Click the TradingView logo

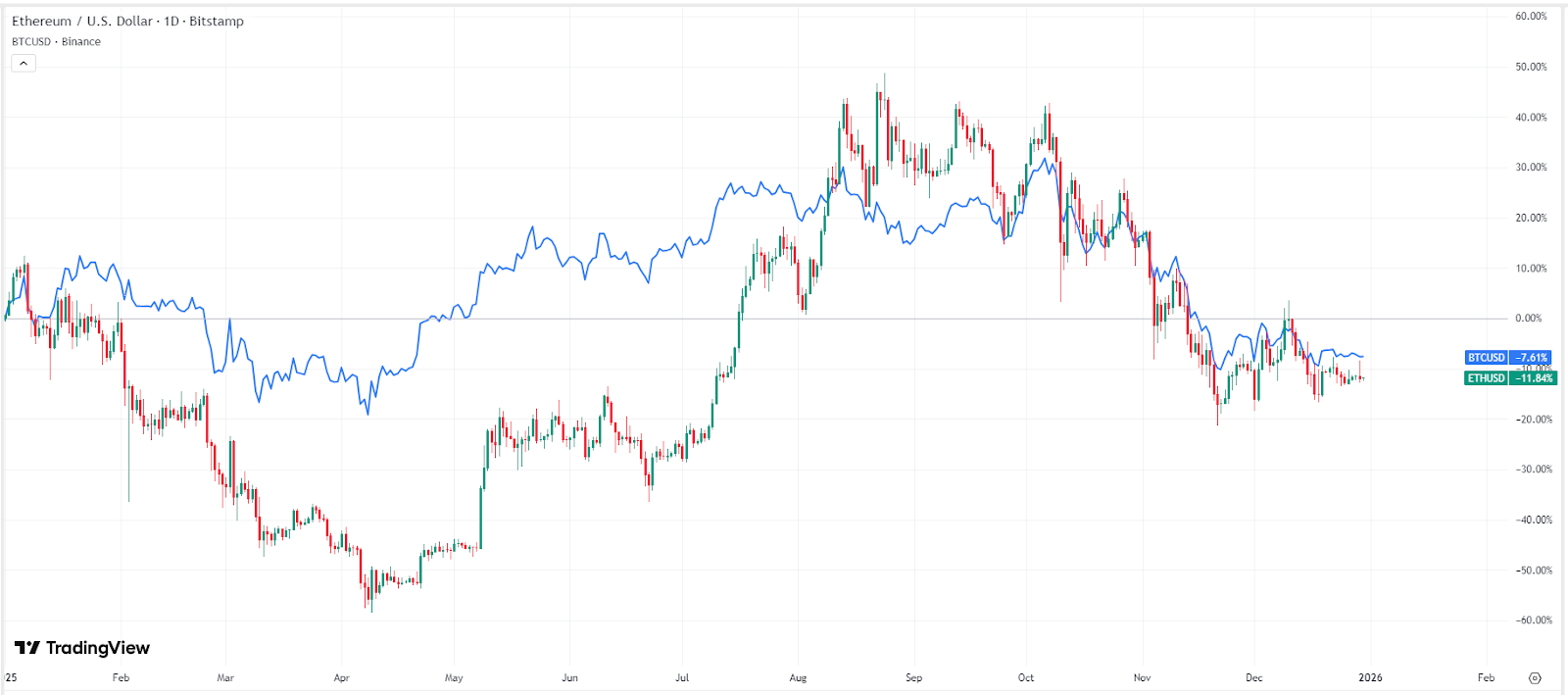(83, 648)
